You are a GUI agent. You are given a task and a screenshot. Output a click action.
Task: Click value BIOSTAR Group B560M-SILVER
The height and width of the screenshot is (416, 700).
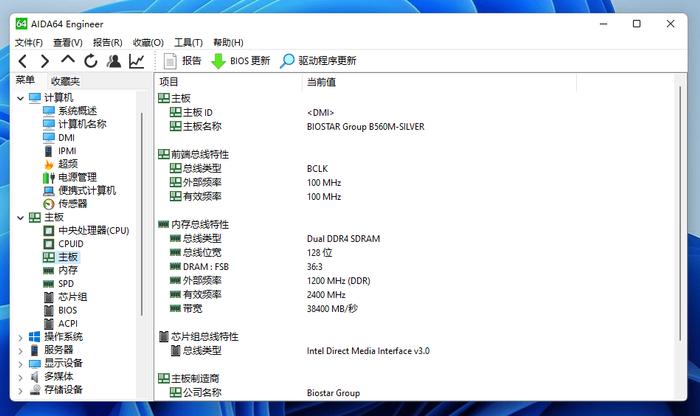pyautogui.click(x=366, y=127)
